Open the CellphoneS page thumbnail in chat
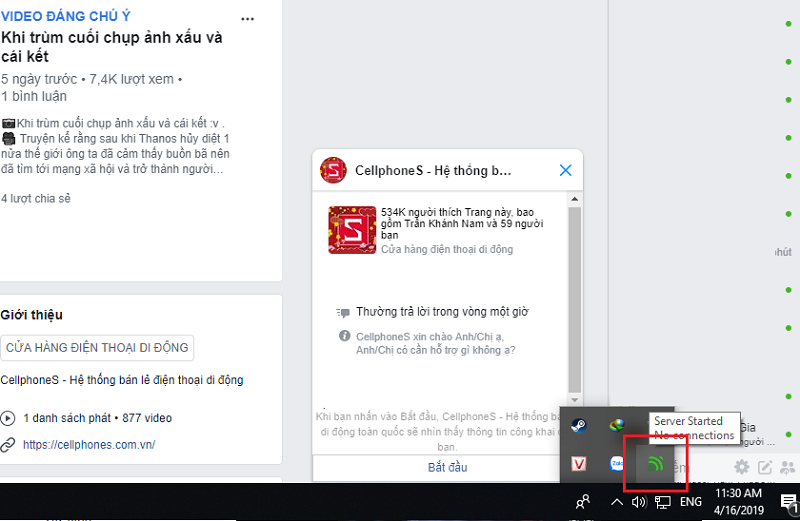Image resolution: width=800 pixels, height=521 pixels. click(x=352, y=230)
